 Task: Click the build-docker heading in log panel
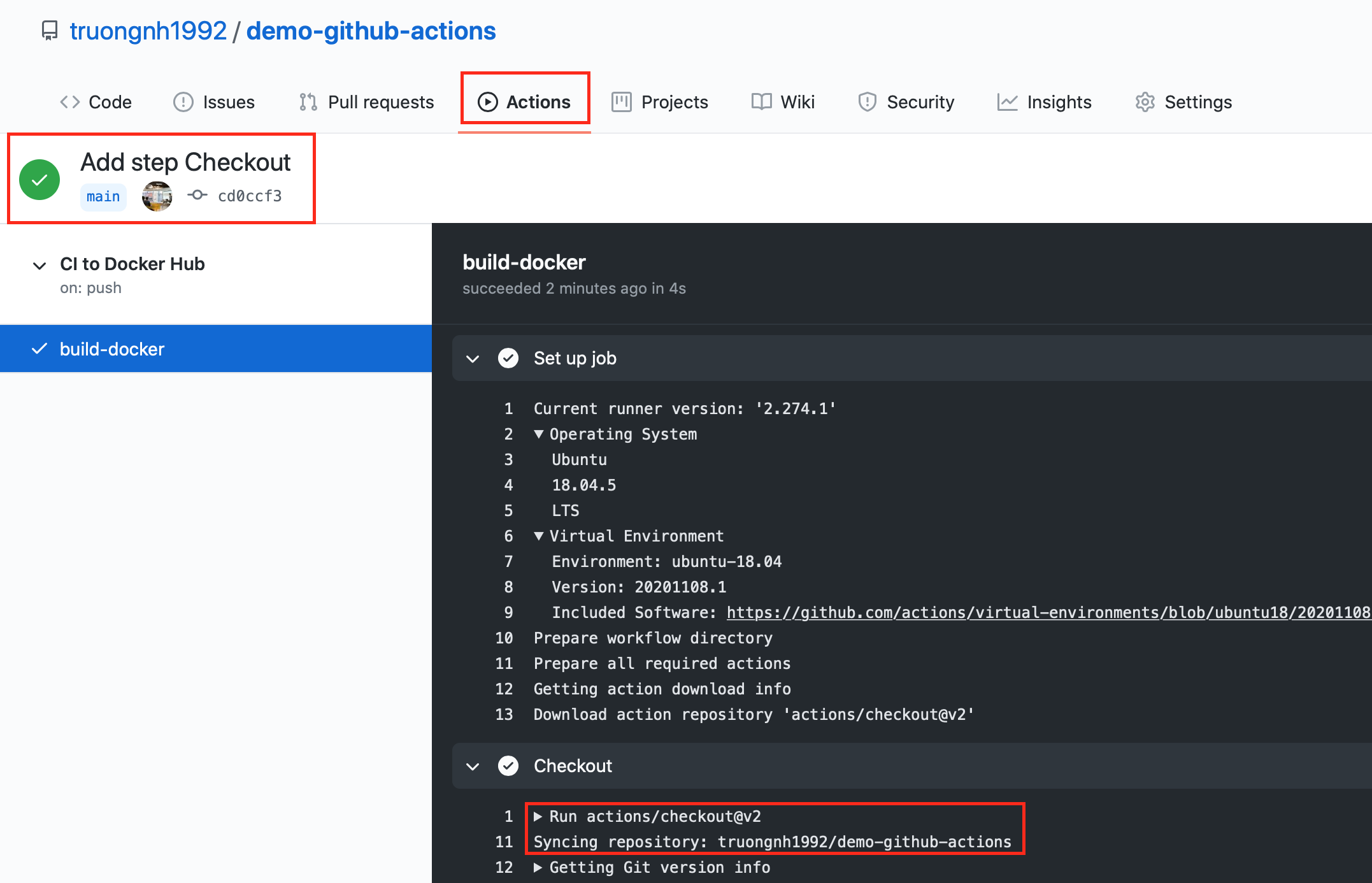click(x=524, y=262)
